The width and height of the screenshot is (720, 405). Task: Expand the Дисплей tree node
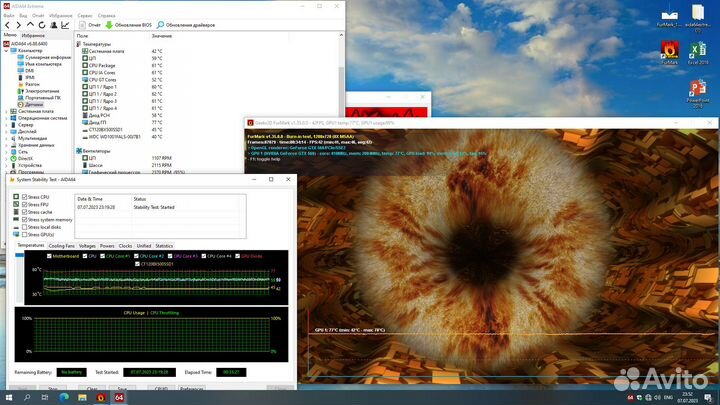[x=6, y=131]
